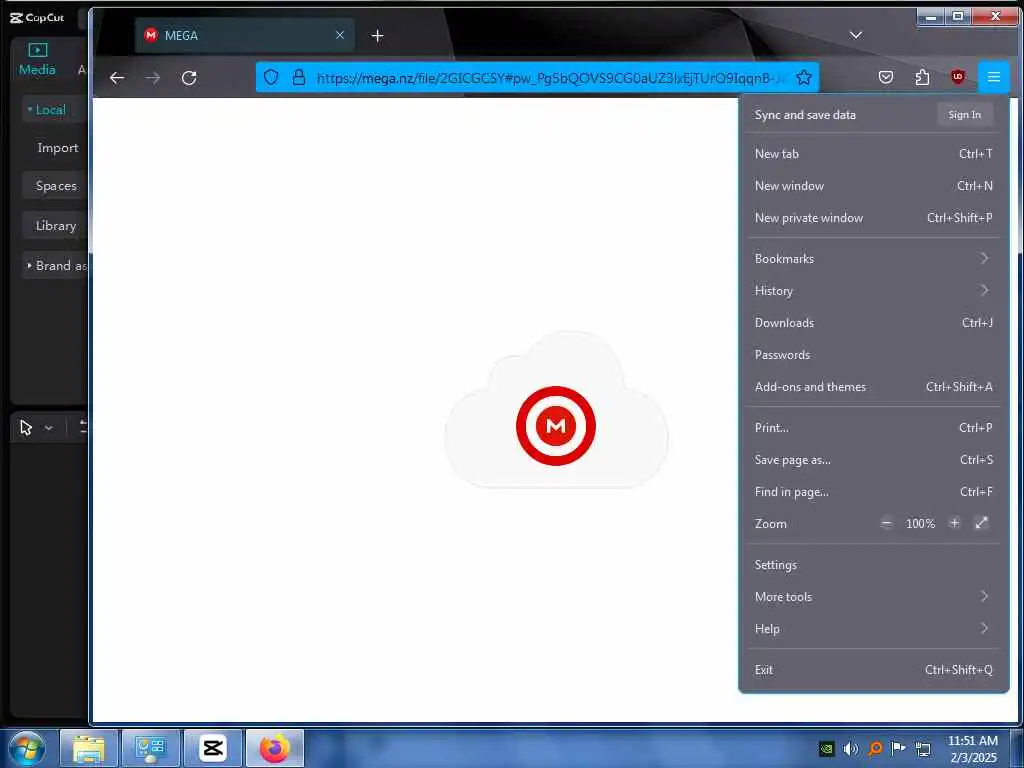Open a new tab with plus icon
This screenshot has width=1024, height=768.
377,36
